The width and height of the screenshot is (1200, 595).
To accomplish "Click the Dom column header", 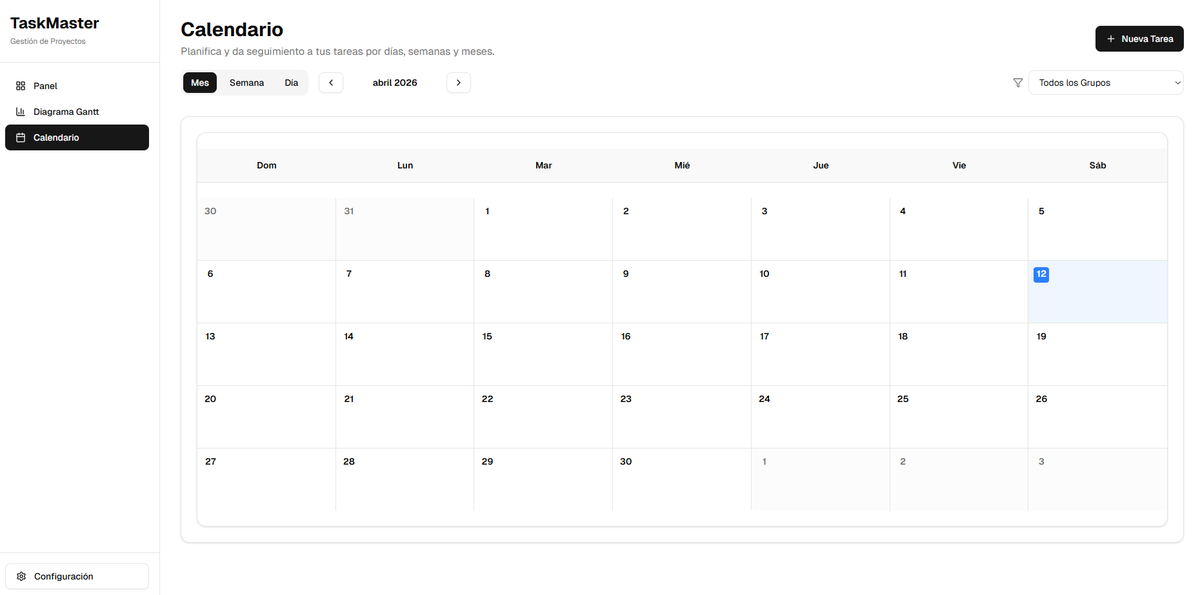I will tap(266, 165).
